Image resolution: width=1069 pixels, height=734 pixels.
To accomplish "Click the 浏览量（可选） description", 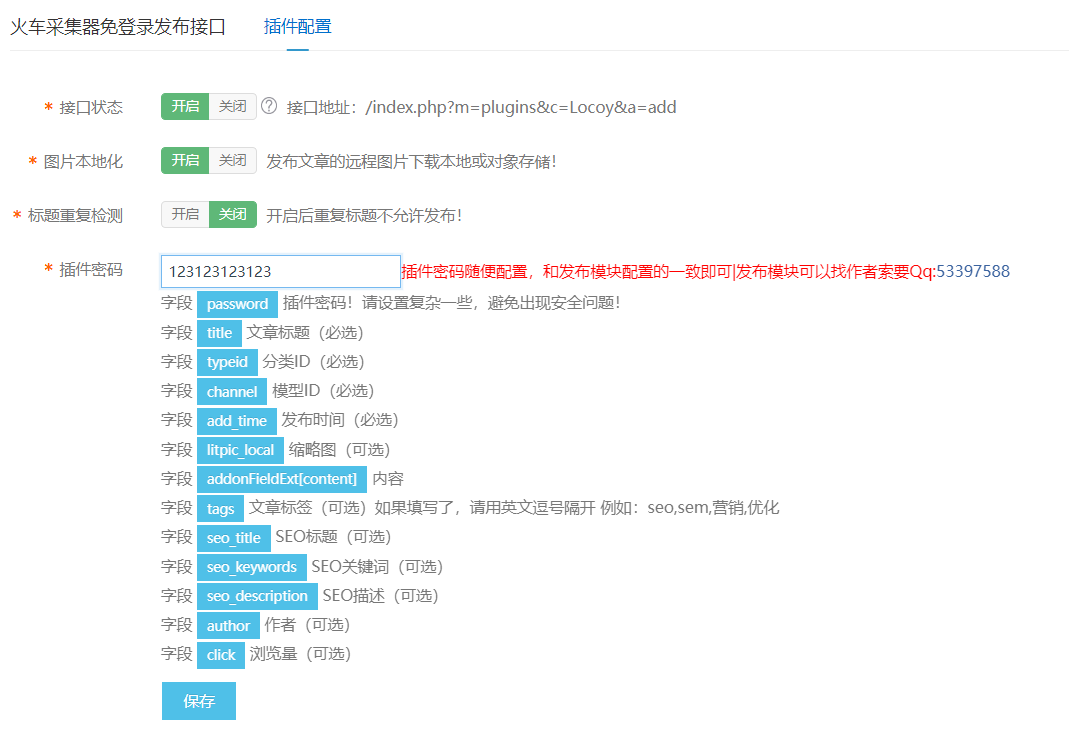I will pyautogui.click(x=301, y=654).
